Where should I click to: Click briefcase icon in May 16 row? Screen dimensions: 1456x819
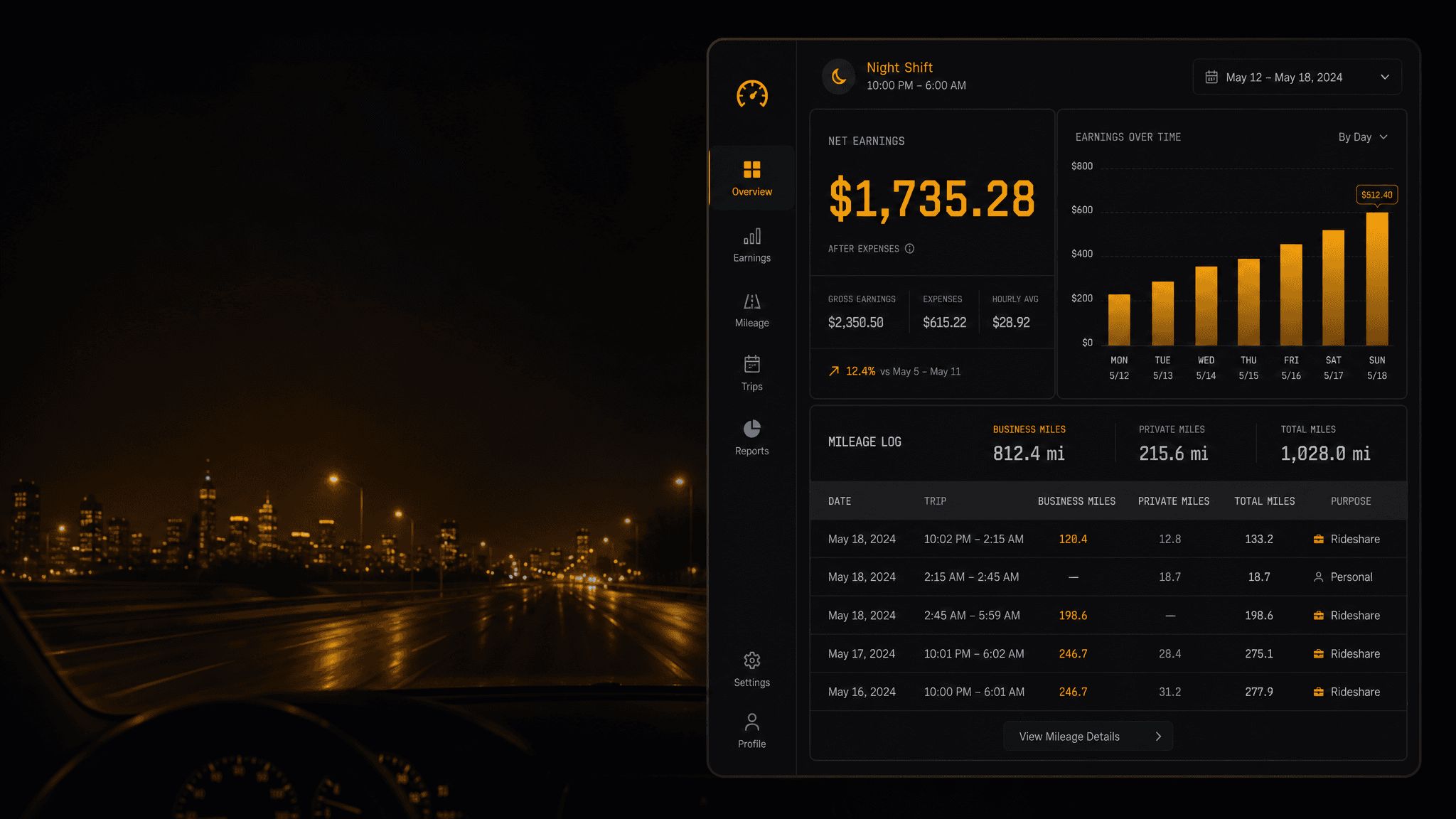pyautogui.click(x=1318, y=692)
